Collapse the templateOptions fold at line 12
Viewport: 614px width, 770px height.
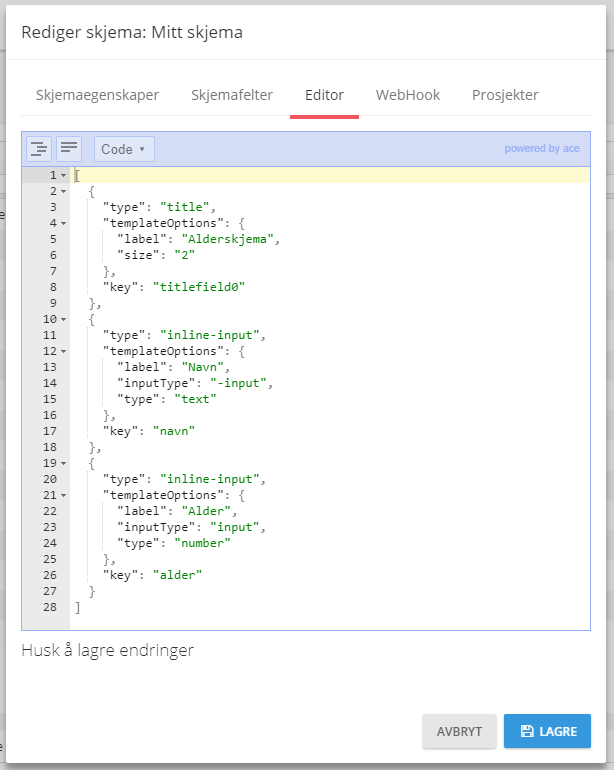[x=63, y=352]
